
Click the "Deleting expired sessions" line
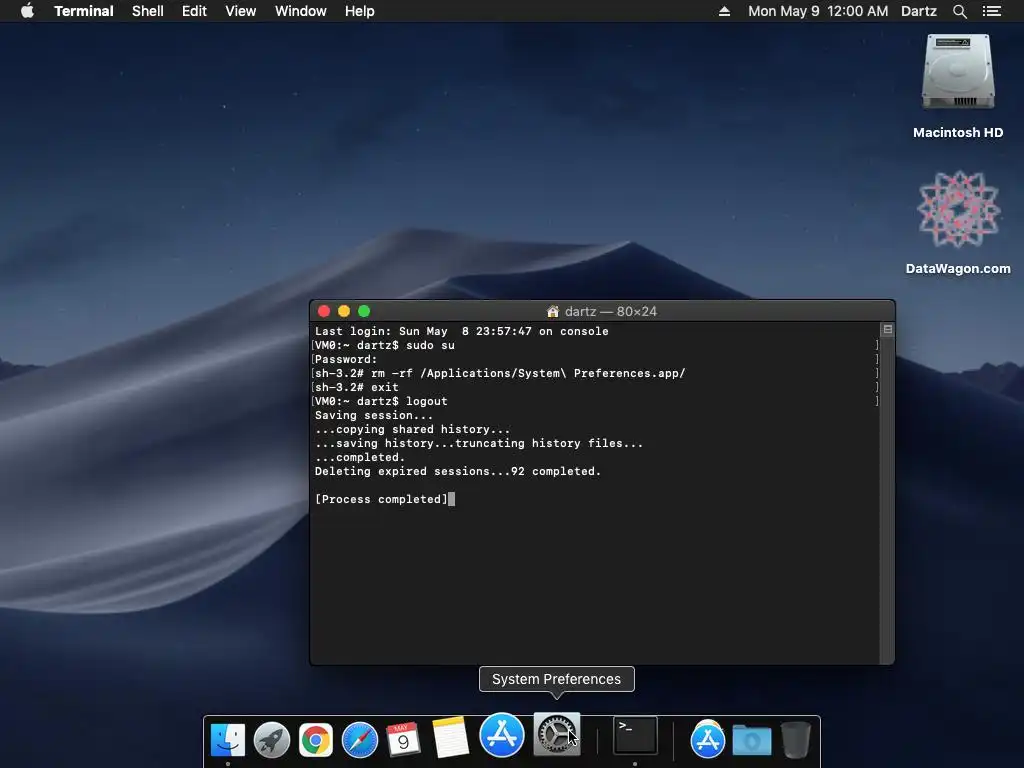[458, 472]
